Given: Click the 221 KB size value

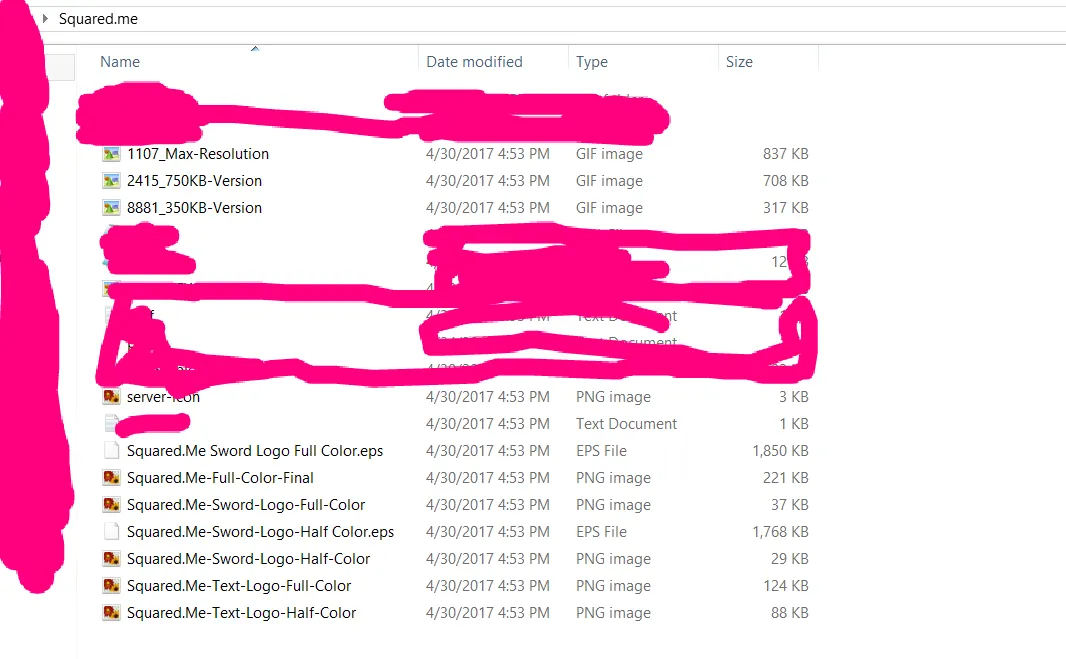Looking at the screenshot, I should [x=785, y=478].
